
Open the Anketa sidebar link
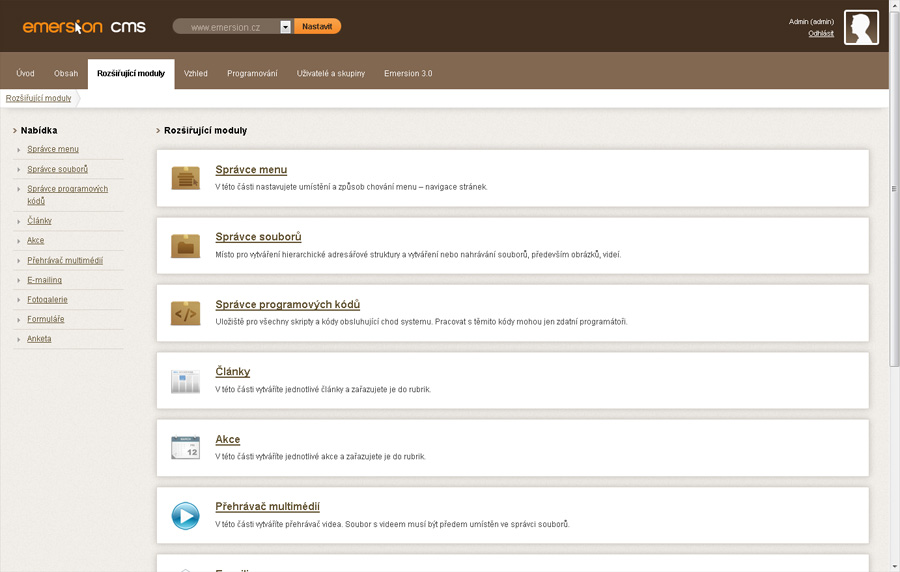(39, 339)
